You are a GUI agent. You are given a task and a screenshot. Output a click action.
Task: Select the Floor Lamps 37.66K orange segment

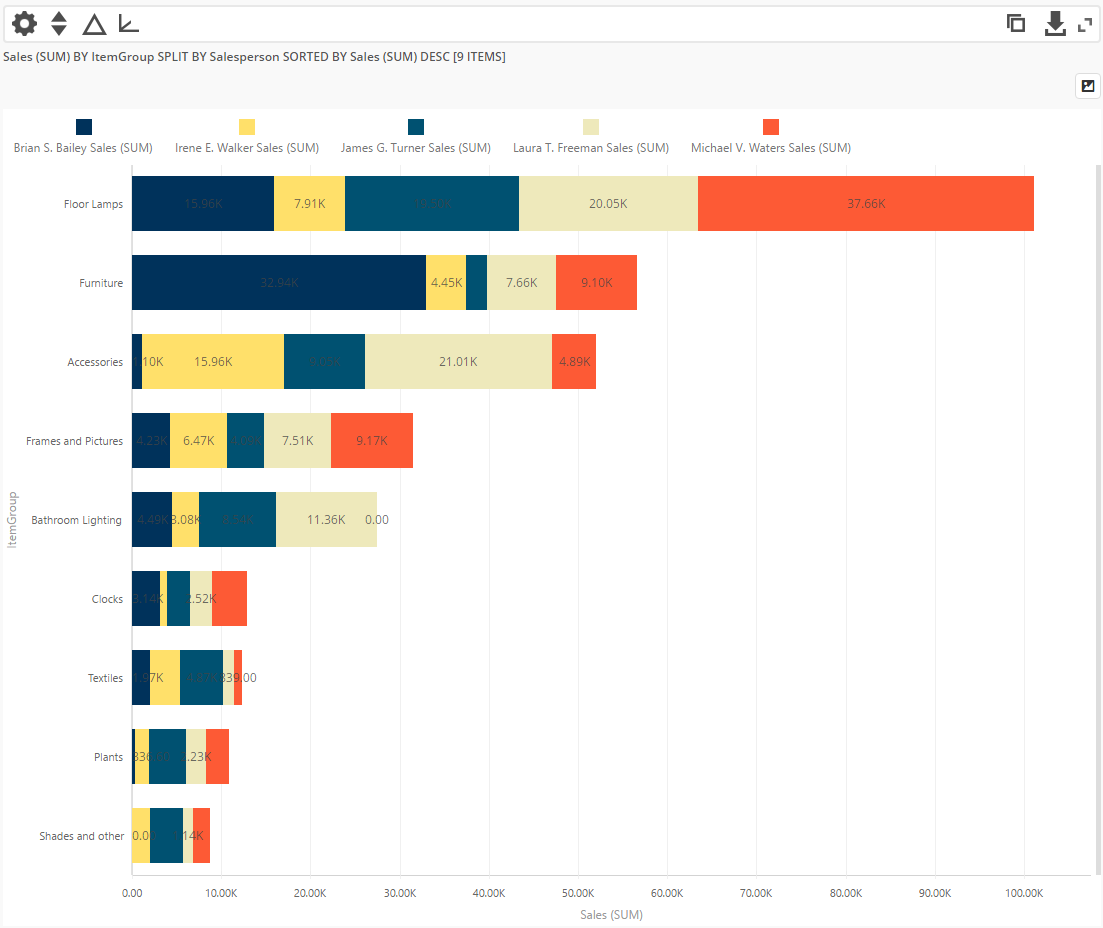[865, 204]
